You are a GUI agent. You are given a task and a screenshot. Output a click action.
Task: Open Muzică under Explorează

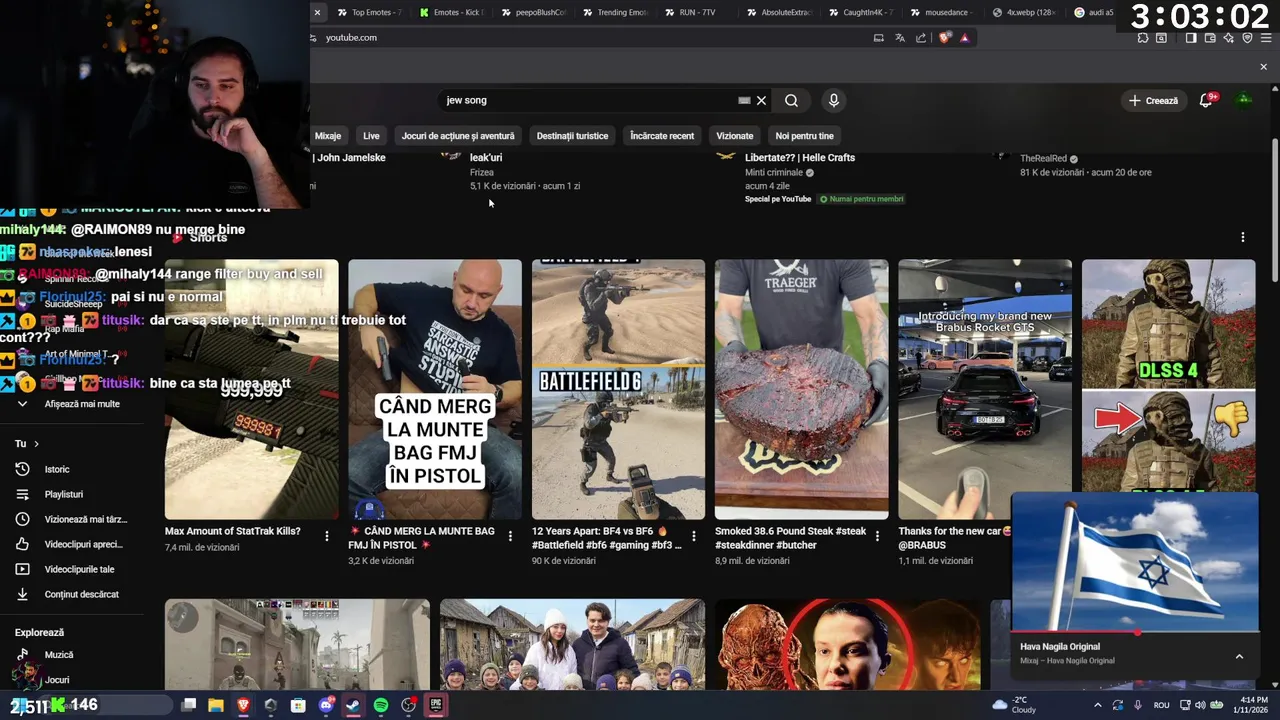pyautogui.click(x=59, y=654)
